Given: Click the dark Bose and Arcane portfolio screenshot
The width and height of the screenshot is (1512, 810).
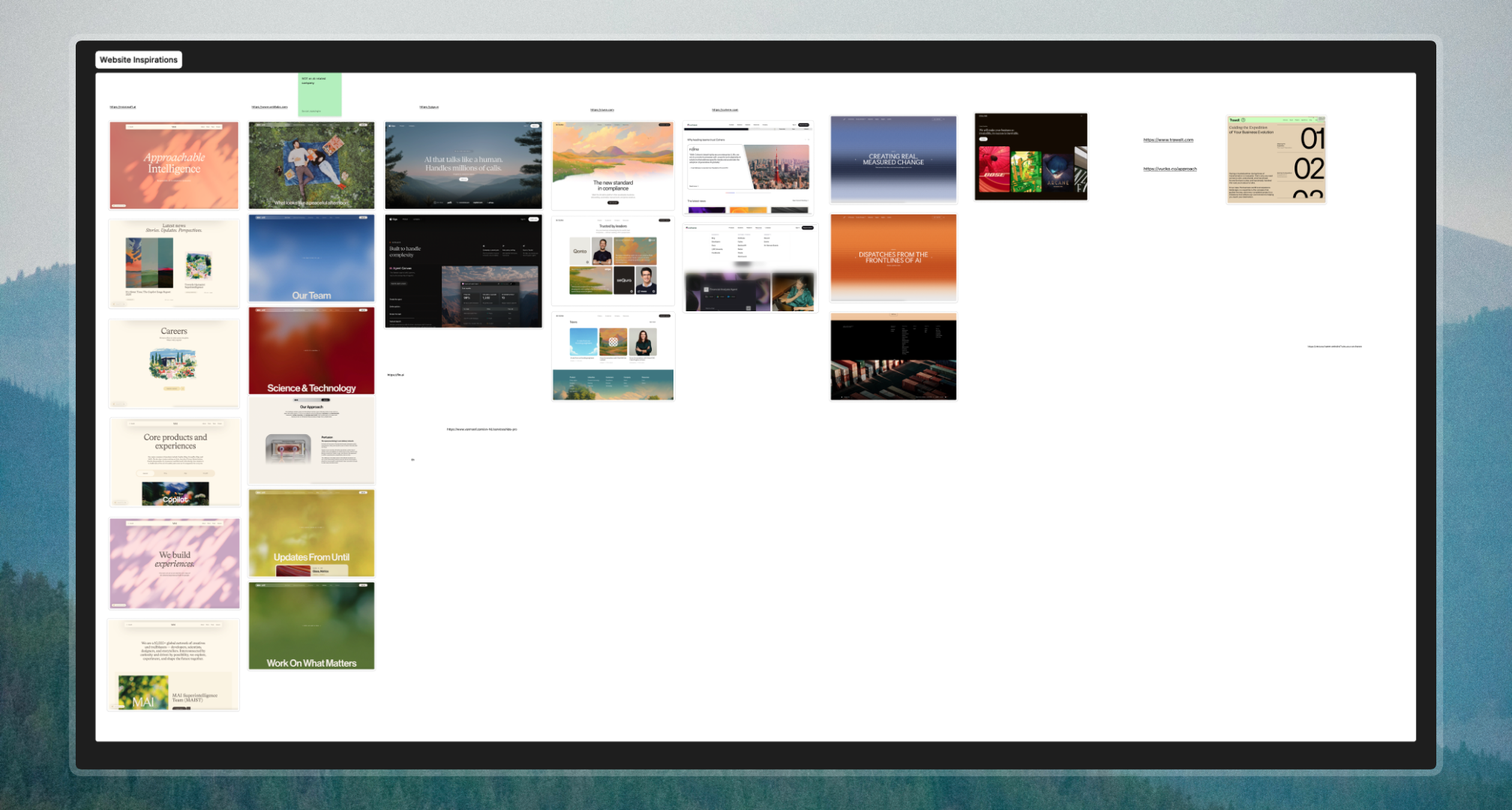Looking at the screenshot, I should (x=1030, y=157).
